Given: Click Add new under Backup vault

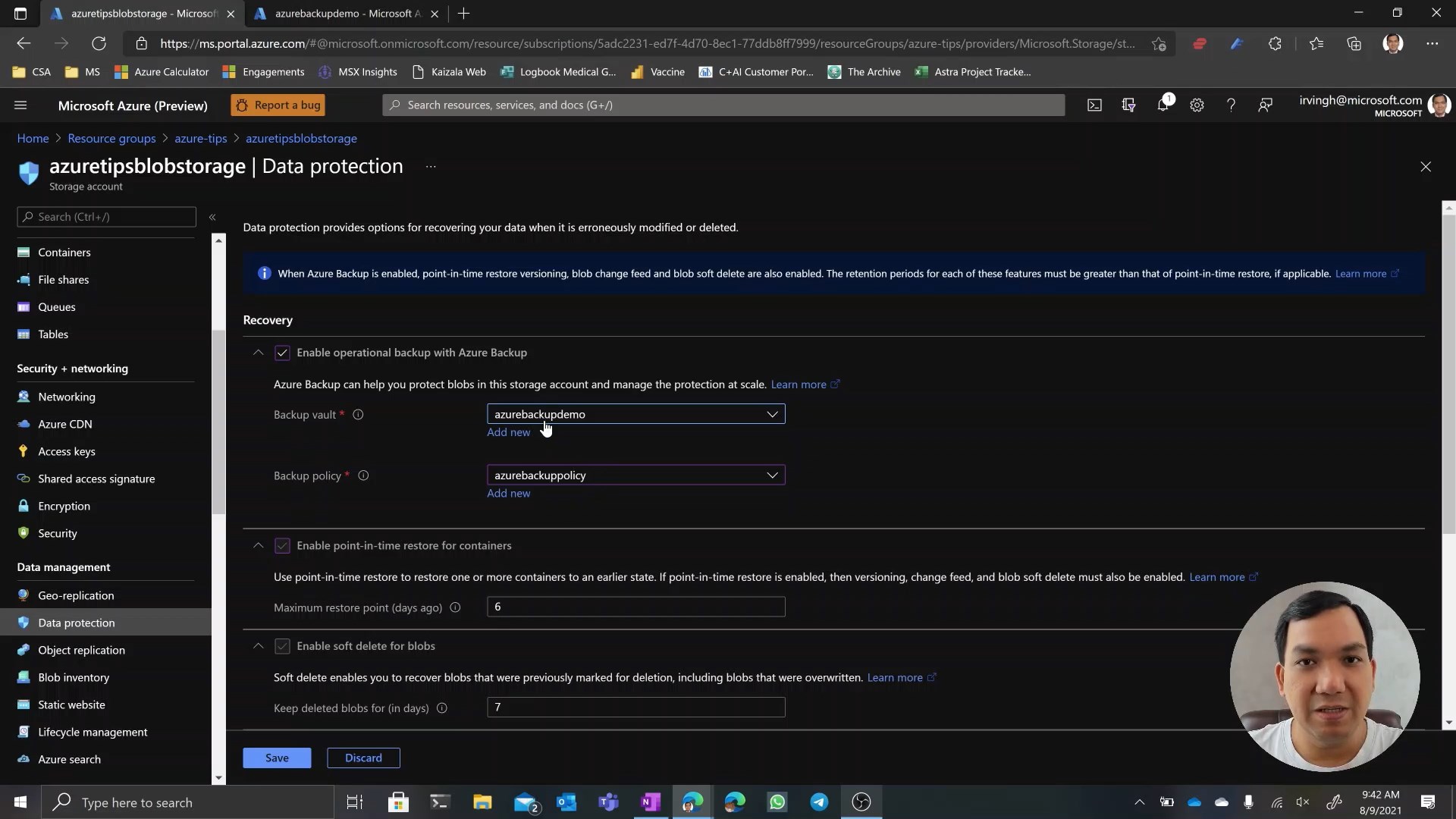Looking at the screenshot, I should click(508, 432).
